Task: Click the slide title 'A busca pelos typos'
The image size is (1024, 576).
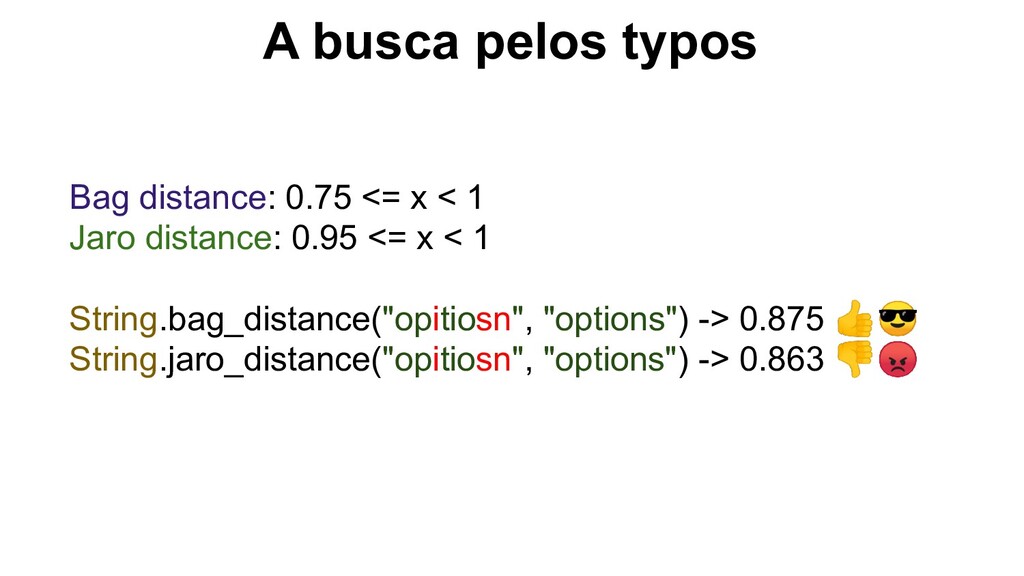Action: [x=509, y=42]
